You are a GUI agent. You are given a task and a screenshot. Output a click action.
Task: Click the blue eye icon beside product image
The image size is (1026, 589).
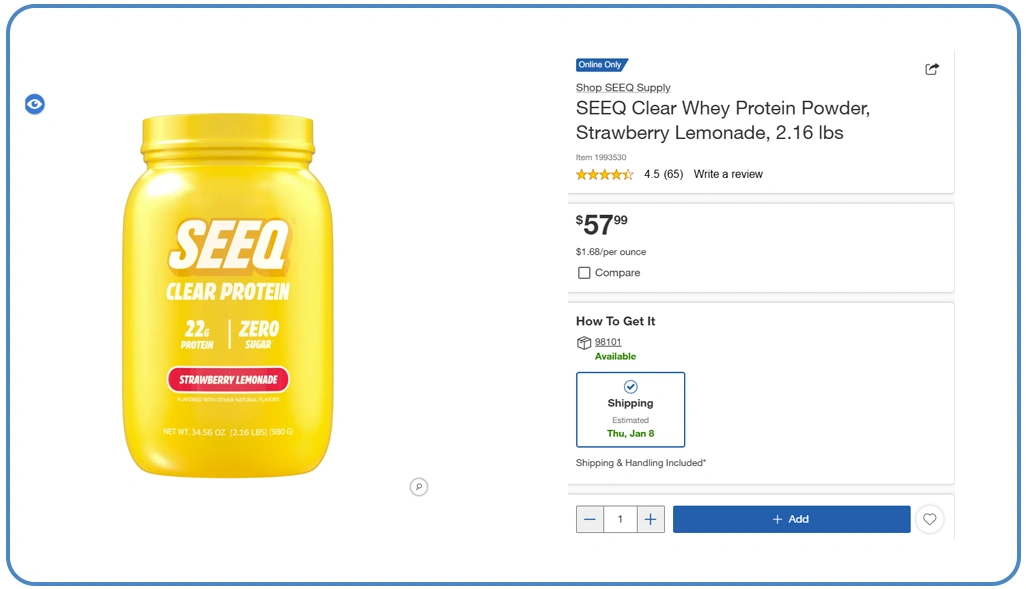(35, 104)
